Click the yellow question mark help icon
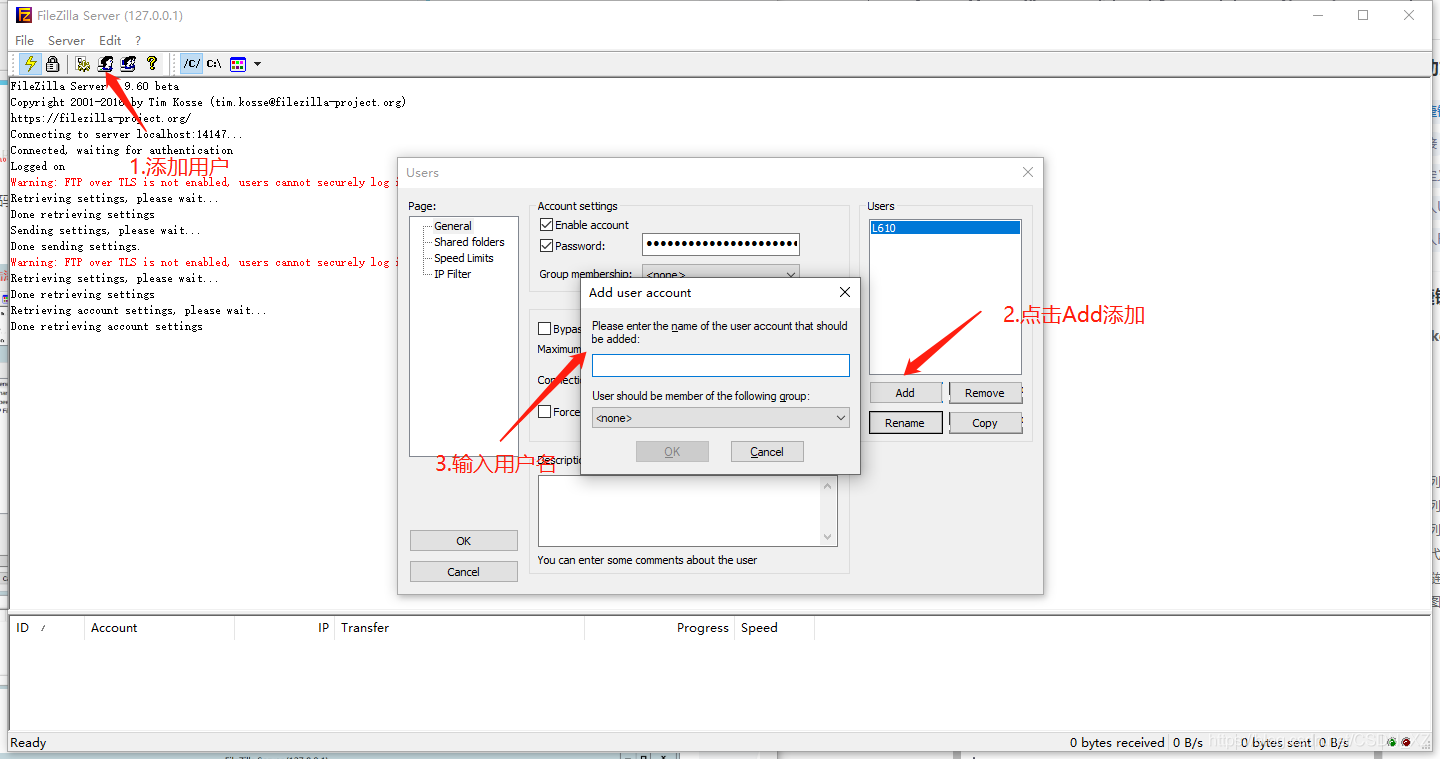 click(152, 64)
